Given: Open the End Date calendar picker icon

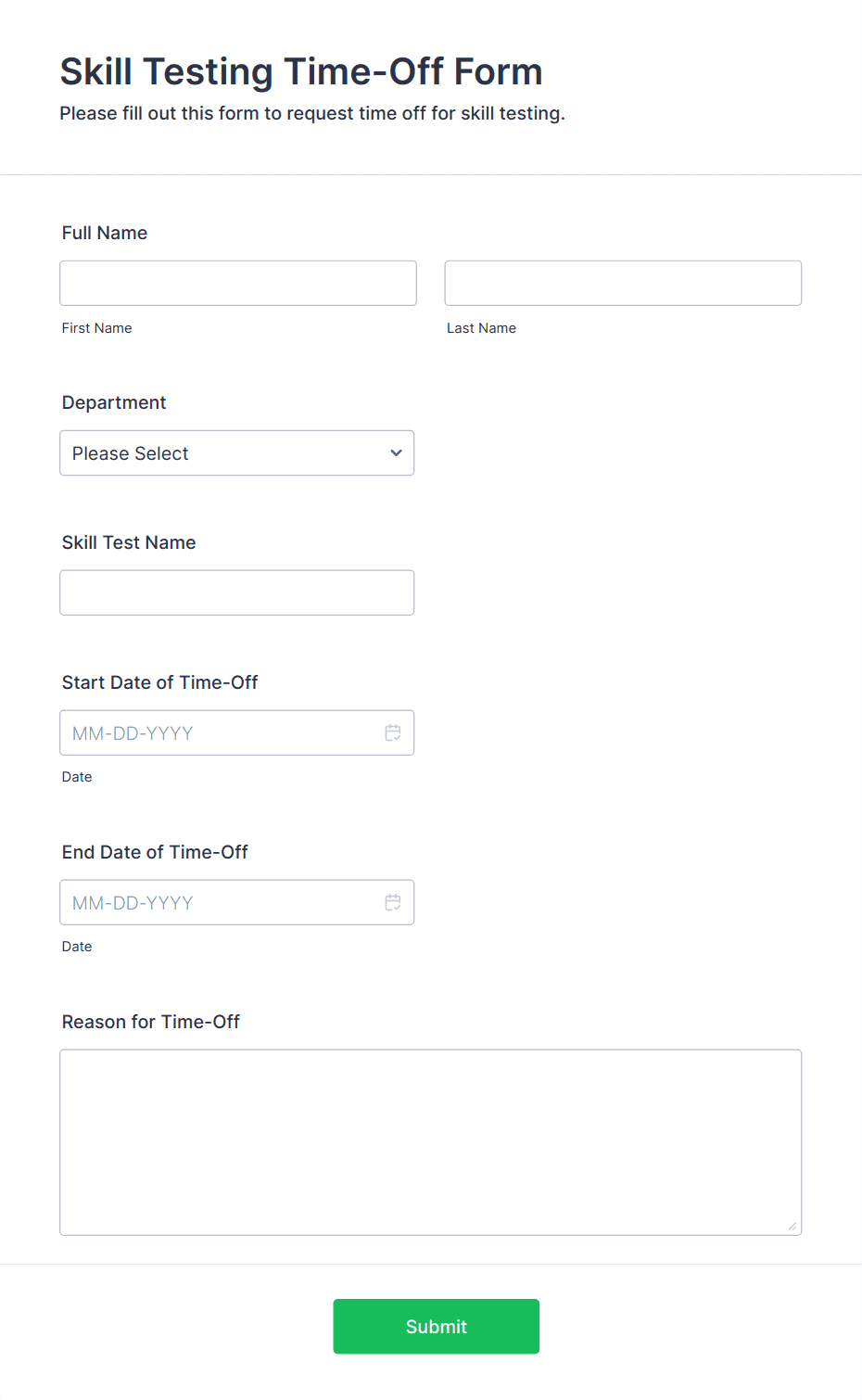Looking at the screenshot, I should tap(393, 902).
